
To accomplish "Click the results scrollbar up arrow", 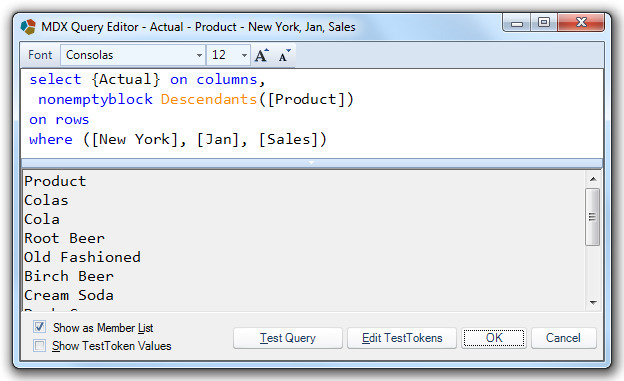I will click(593, 179).
